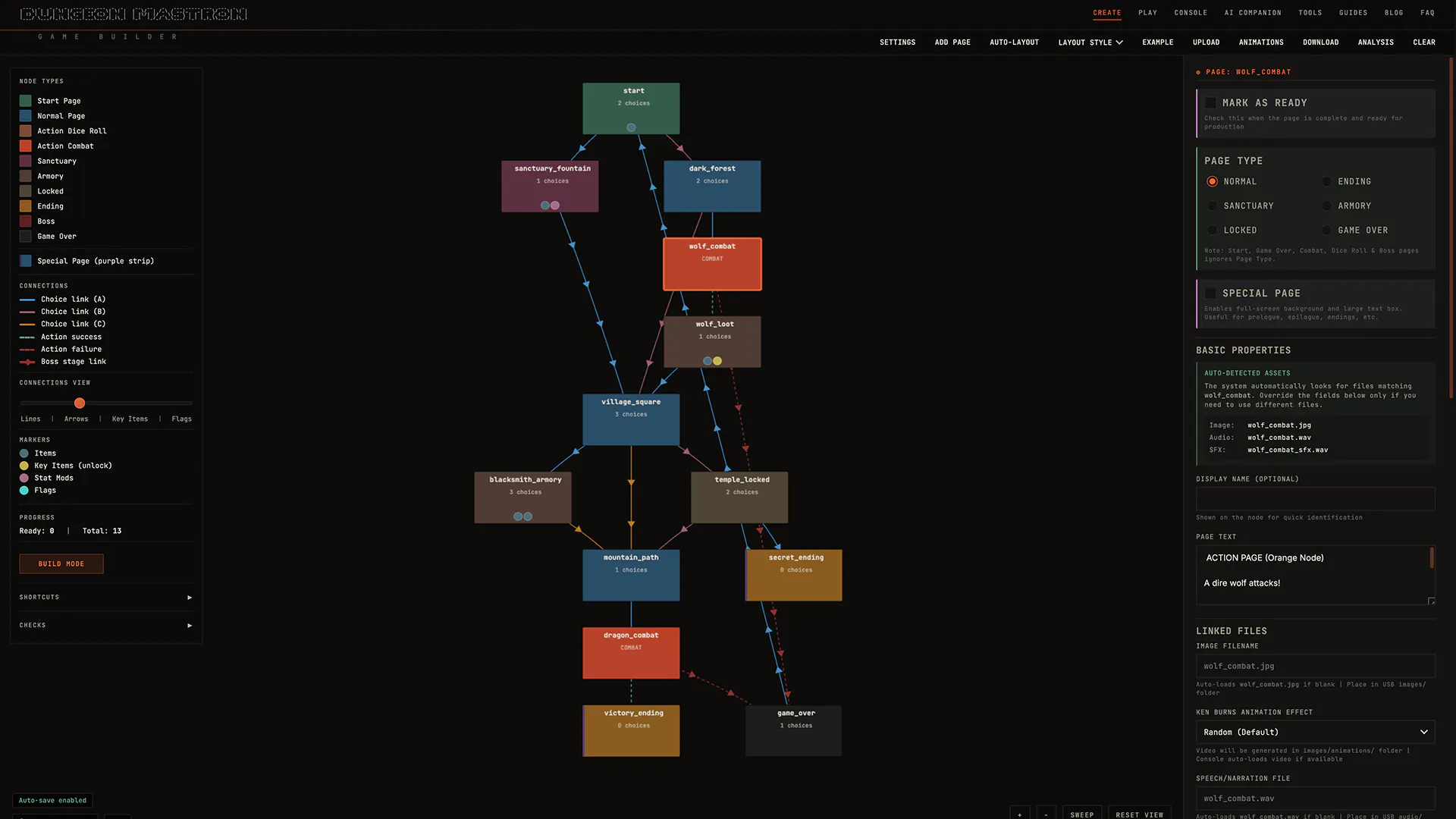Select the Armory page type radio
The width and height of the screenshot is (1456, 819).
[1326, 206]
